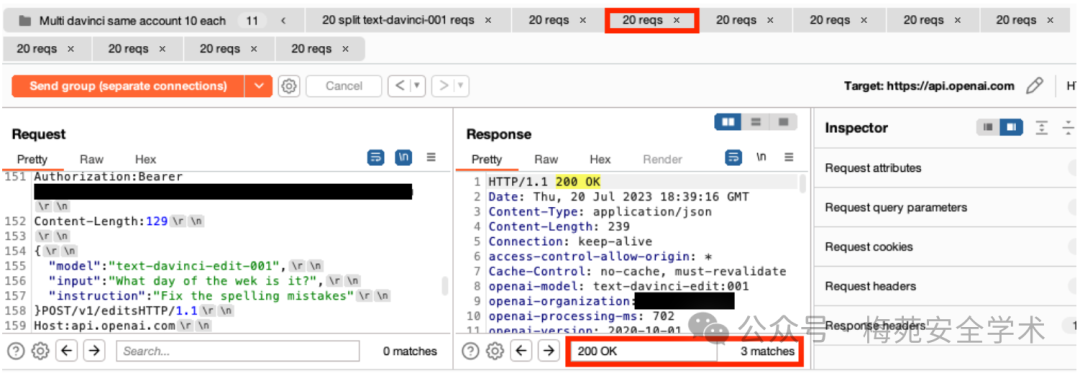Switch Response view to Hex

point(600,159)
